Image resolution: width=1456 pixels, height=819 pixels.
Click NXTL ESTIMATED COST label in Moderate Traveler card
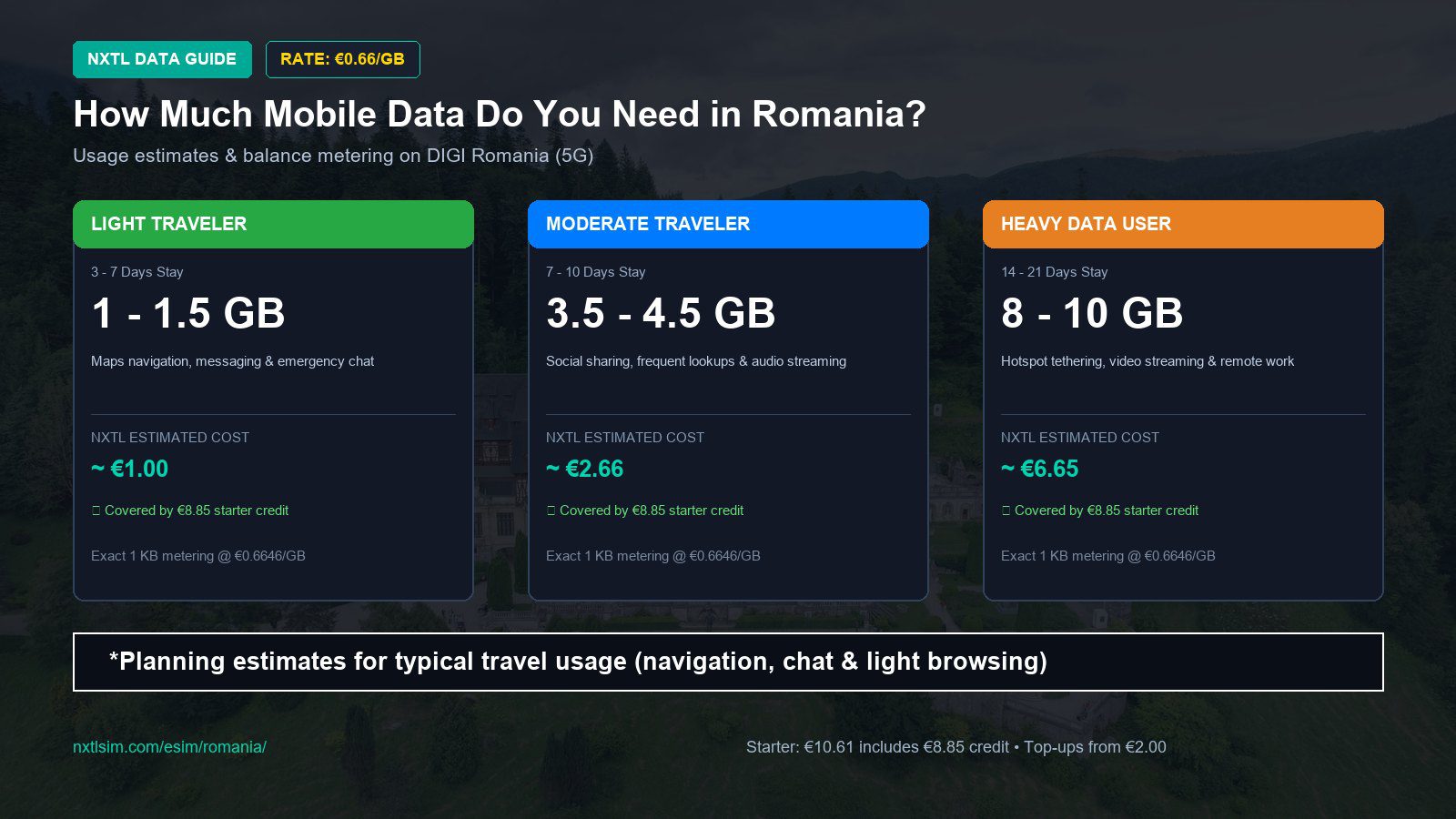(625, 438)
